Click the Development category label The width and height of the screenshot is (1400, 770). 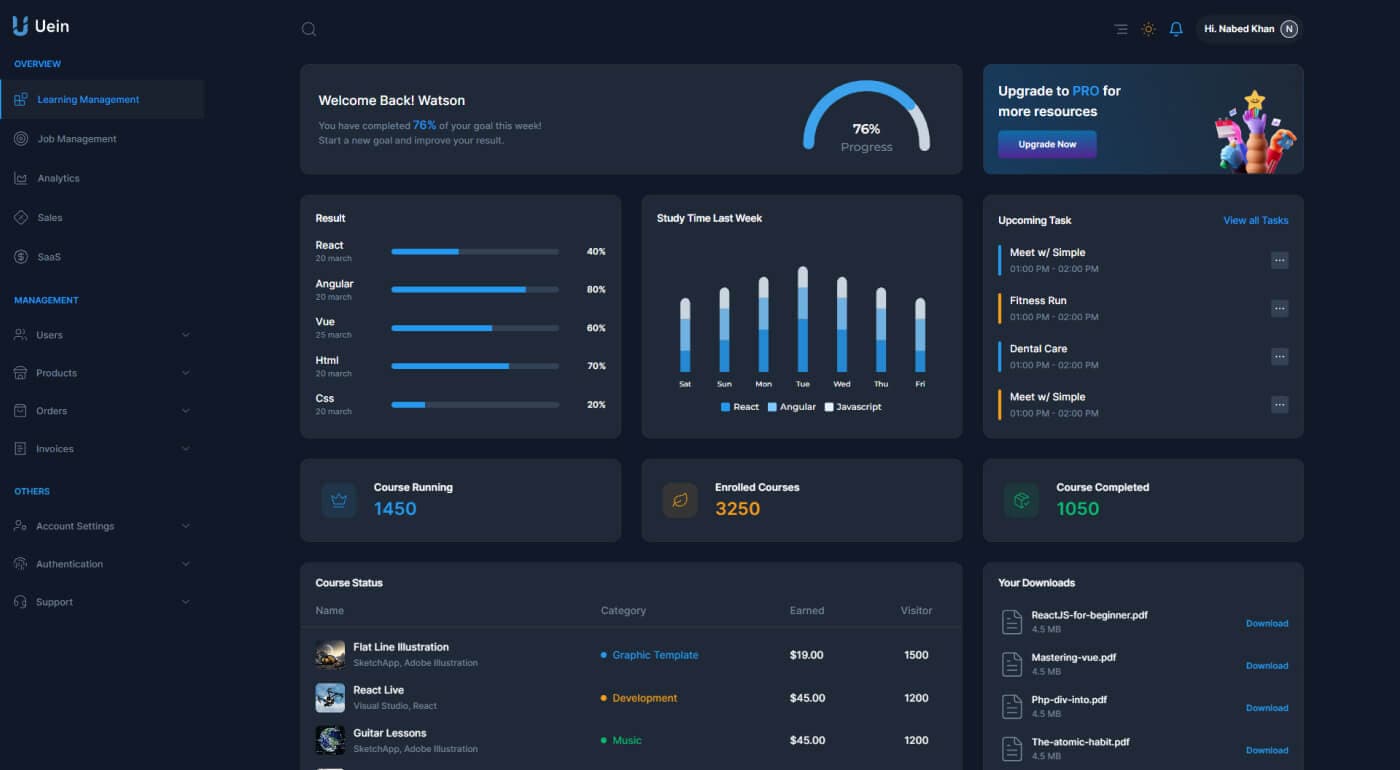tap(645, 698)
